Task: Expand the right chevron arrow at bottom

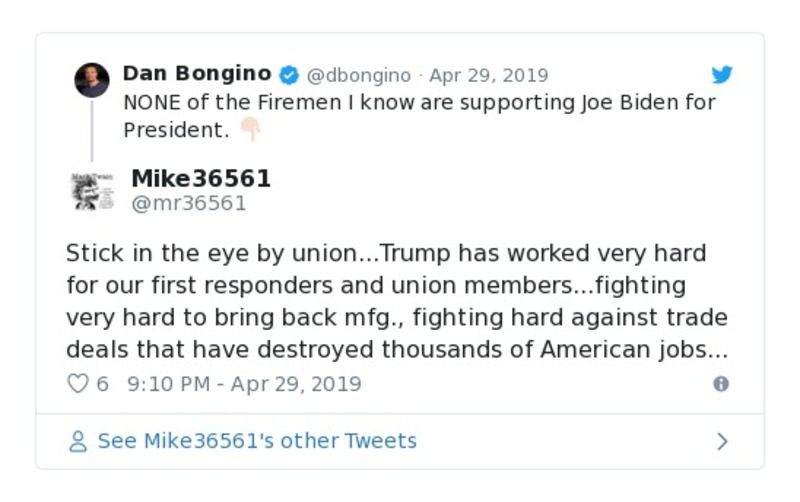Action: [722, 441]
